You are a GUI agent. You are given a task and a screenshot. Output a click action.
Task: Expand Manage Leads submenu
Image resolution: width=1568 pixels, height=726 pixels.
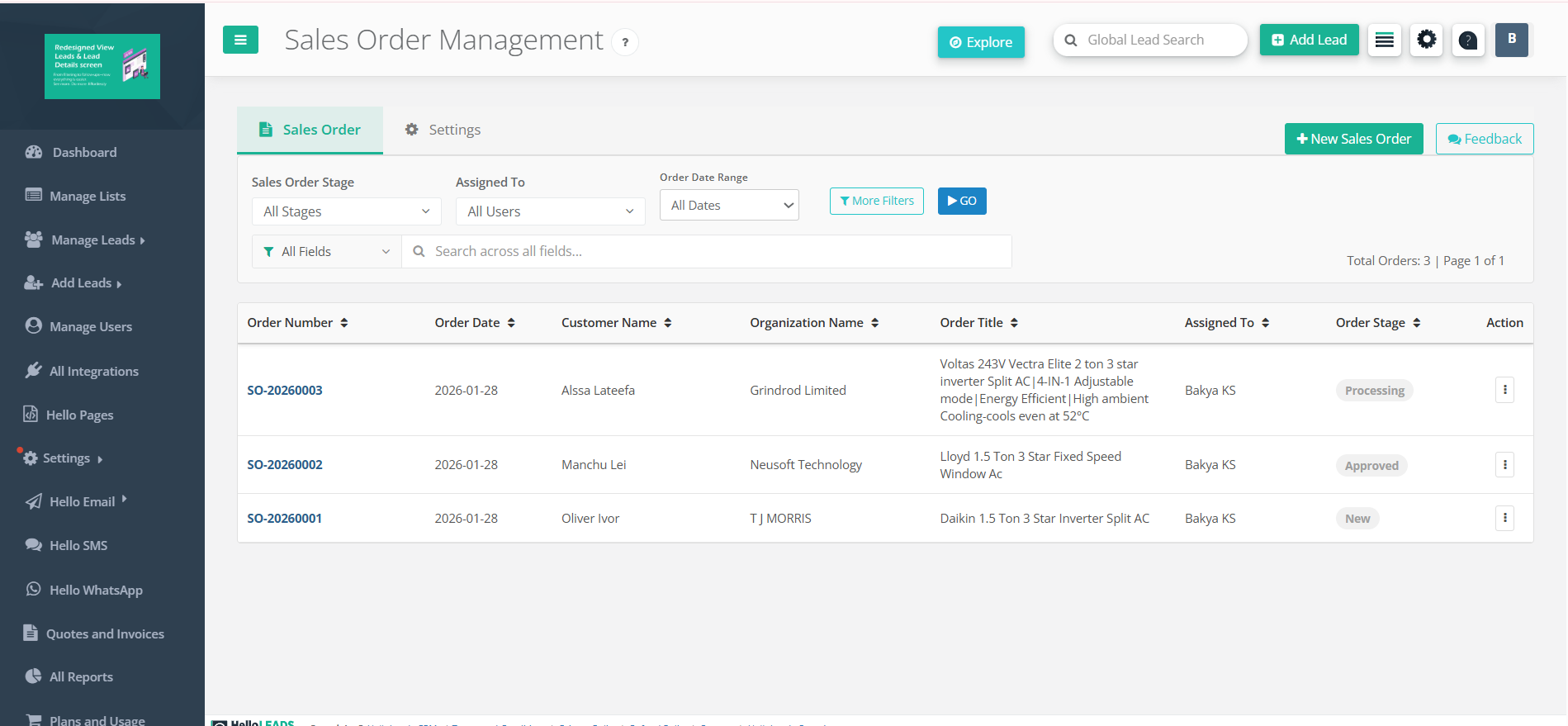coord(85,240)
